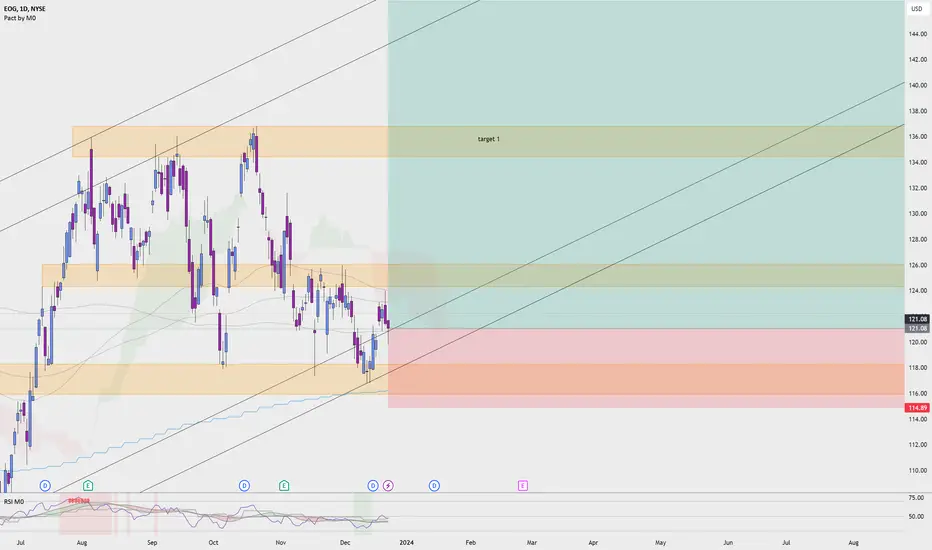Image resolution: width=932 pixels, height=550 pixels.
Task: Open the dividend marker between Oct and Nov
Action: [x=244, y=486]
